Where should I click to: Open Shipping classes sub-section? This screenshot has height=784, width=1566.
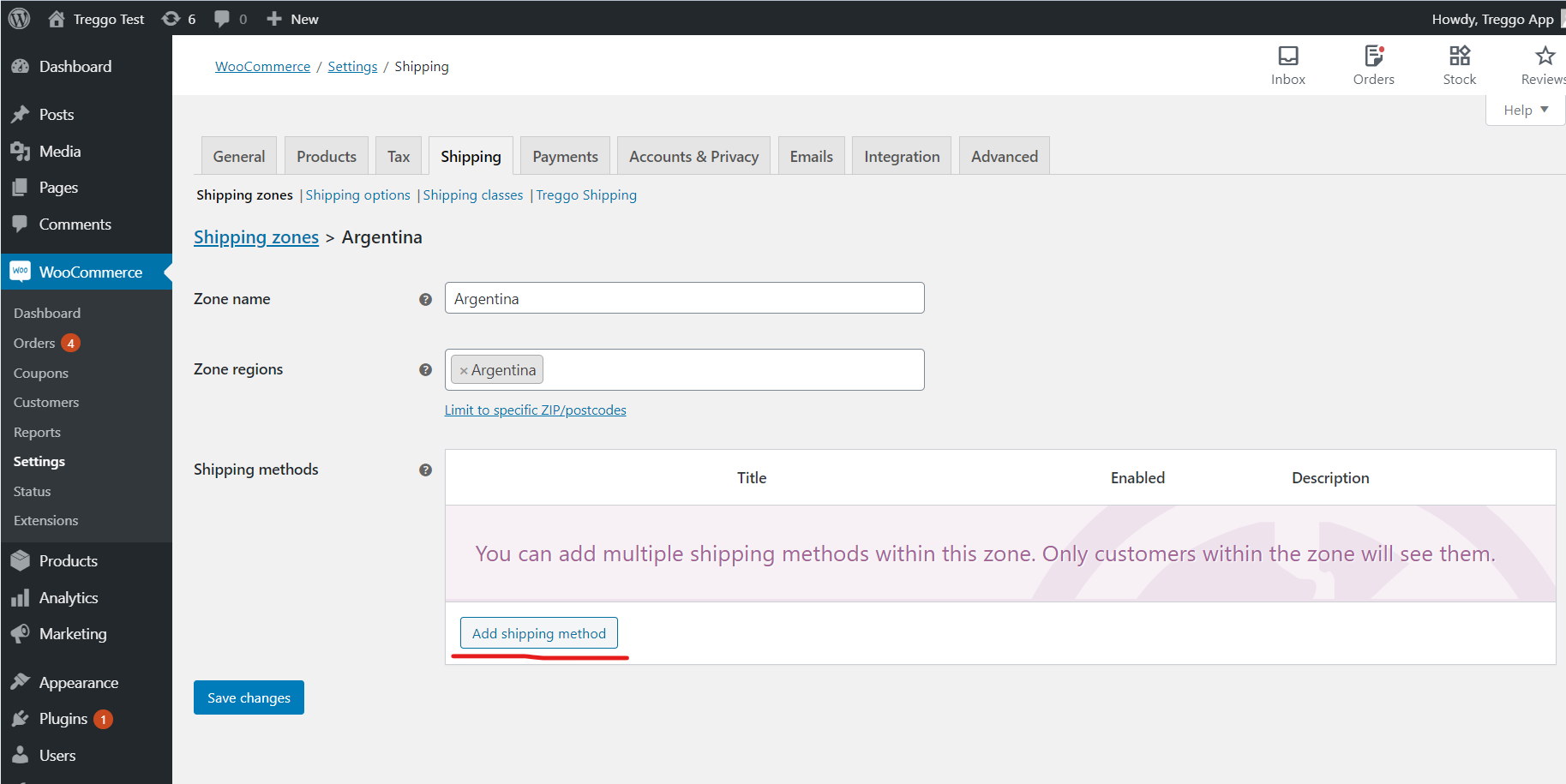[472, 195]
